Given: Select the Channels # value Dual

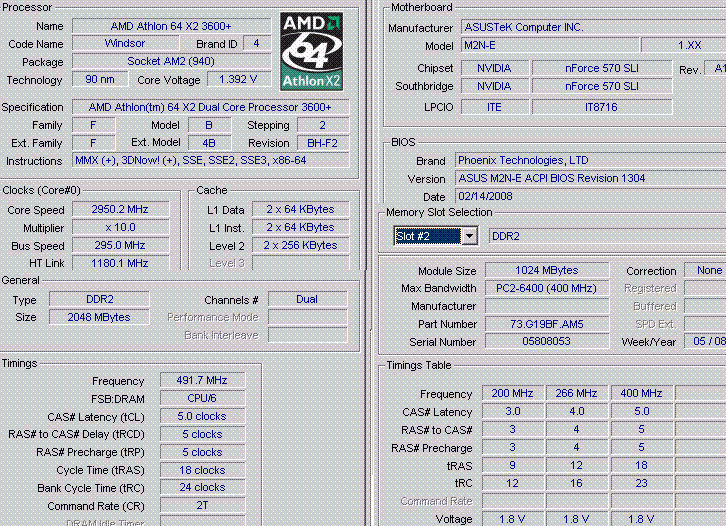Looking at the screenshot, I should (x=307, y=299).
